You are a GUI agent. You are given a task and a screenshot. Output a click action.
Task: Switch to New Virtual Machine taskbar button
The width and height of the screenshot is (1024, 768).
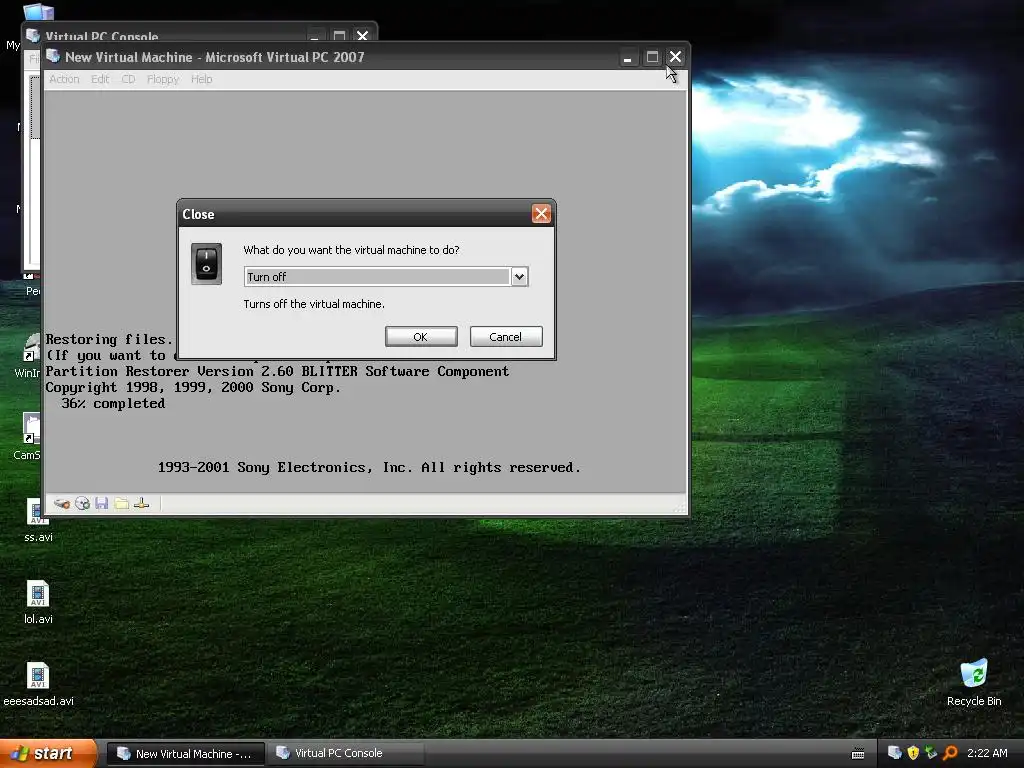point(185,754)
